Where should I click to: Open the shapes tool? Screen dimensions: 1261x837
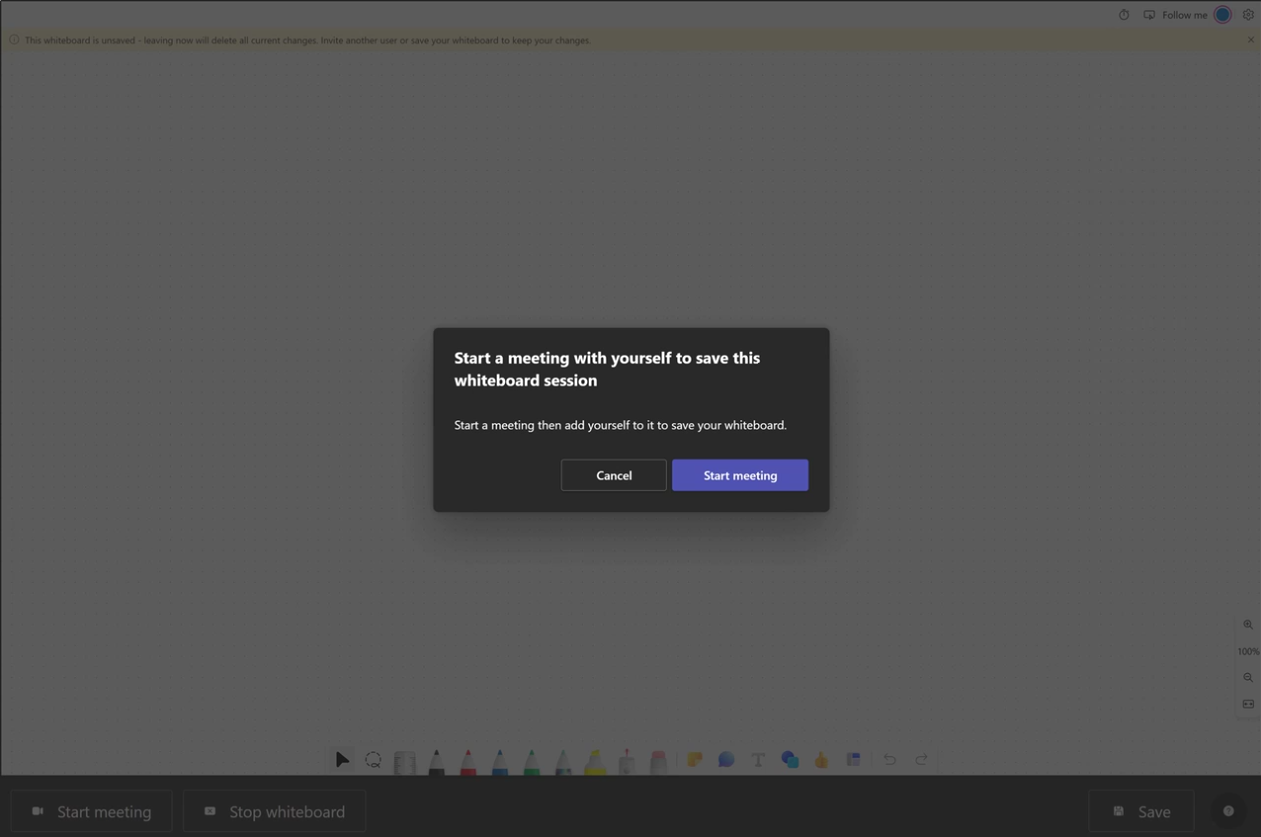coord(790,760)
